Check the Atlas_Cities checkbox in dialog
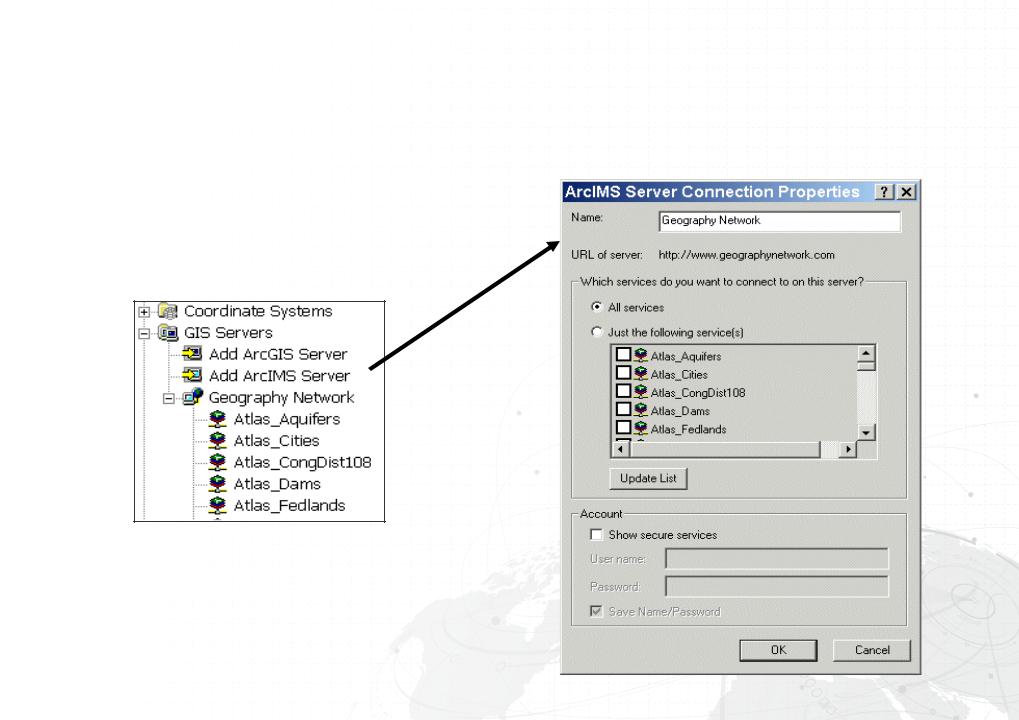The height and width of the screenshot is (720, 1019). 623,372
